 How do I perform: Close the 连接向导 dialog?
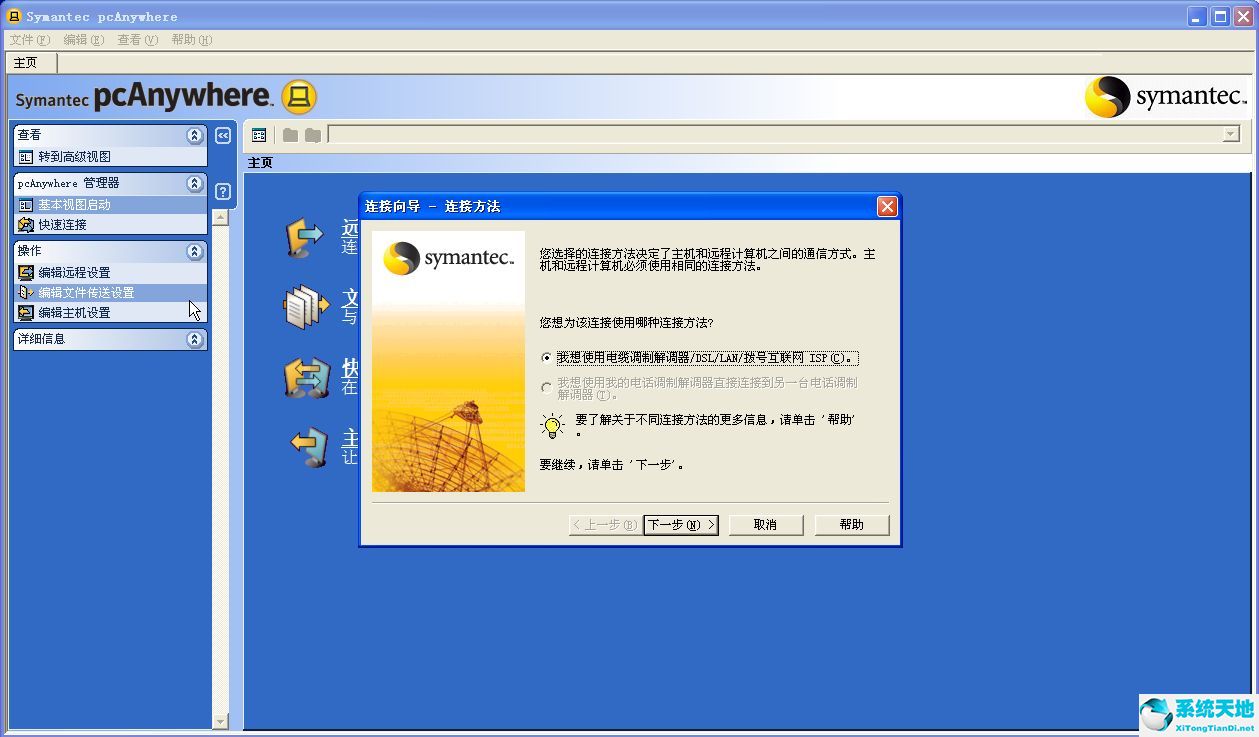(887, 206)
